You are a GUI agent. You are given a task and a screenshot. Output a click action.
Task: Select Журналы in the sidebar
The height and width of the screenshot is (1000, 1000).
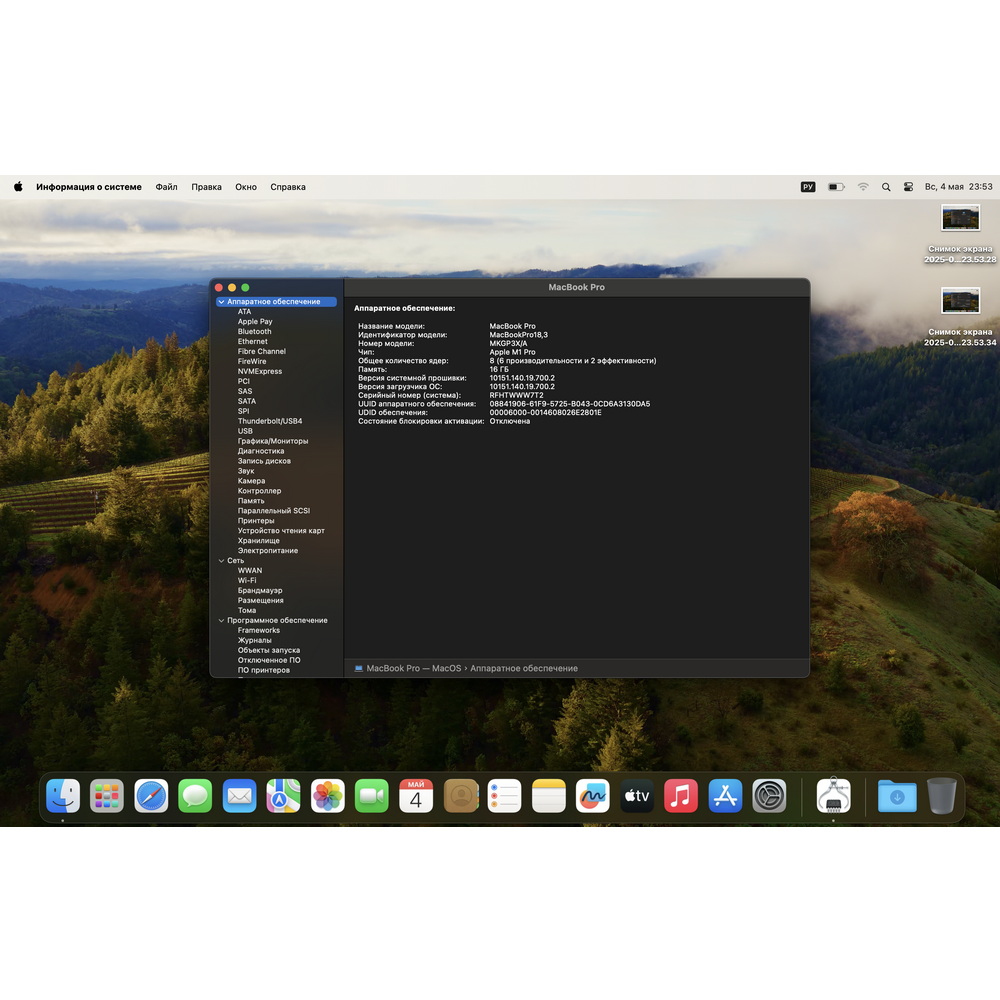254,640
